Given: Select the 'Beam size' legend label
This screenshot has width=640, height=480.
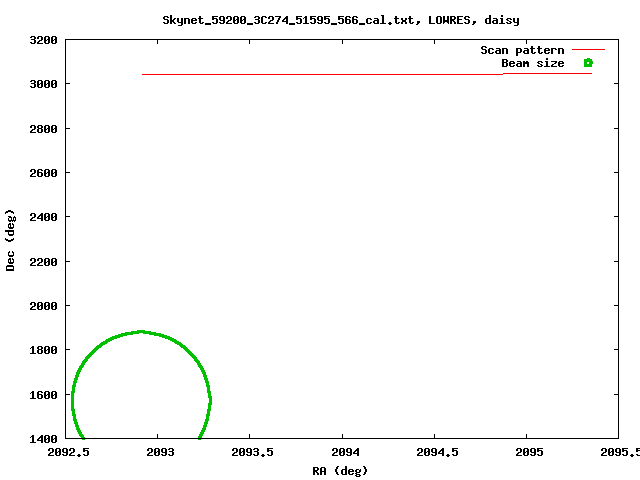Looking at the screenshot, I should pos(533,63).
